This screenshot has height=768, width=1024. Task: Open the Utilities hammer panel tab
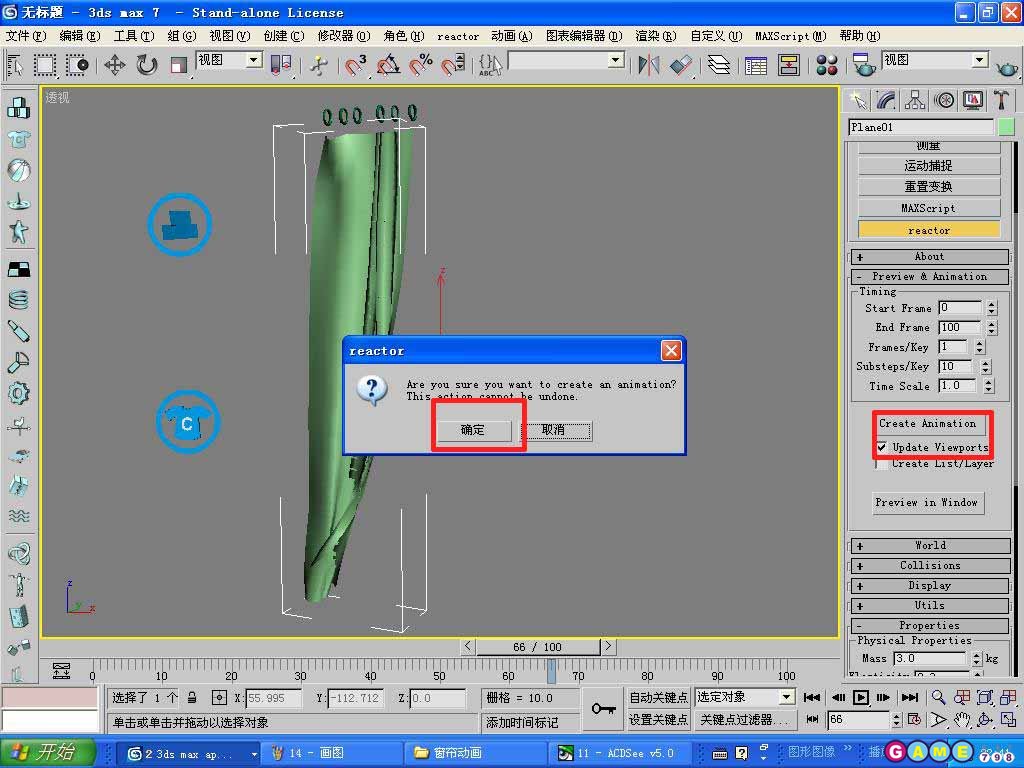pyautogui.click(x=1001, y=101)
